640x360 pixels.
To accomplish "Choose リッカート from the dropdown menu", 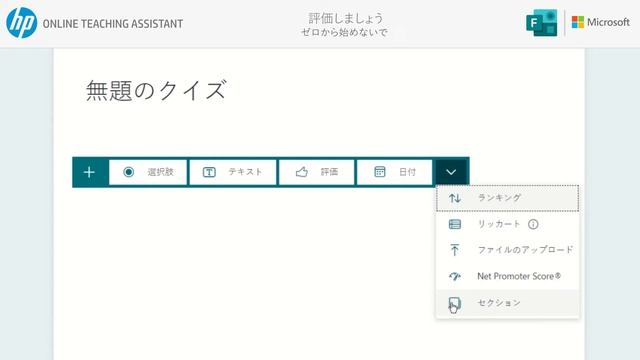I will click(x=507, y=224).
